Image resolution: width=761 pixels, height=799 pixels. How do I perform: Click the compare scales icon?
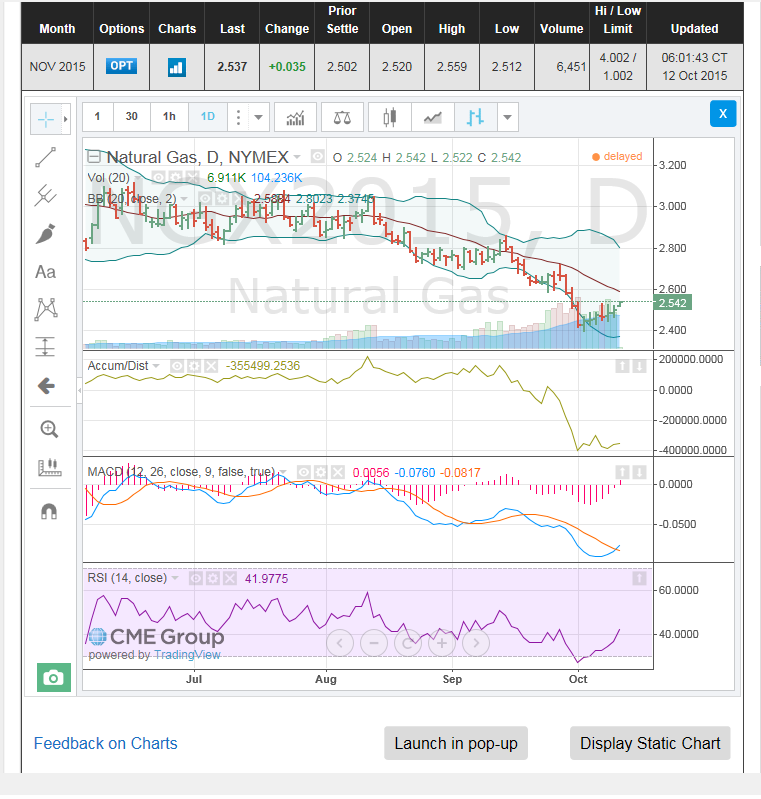tap(343, 117)
